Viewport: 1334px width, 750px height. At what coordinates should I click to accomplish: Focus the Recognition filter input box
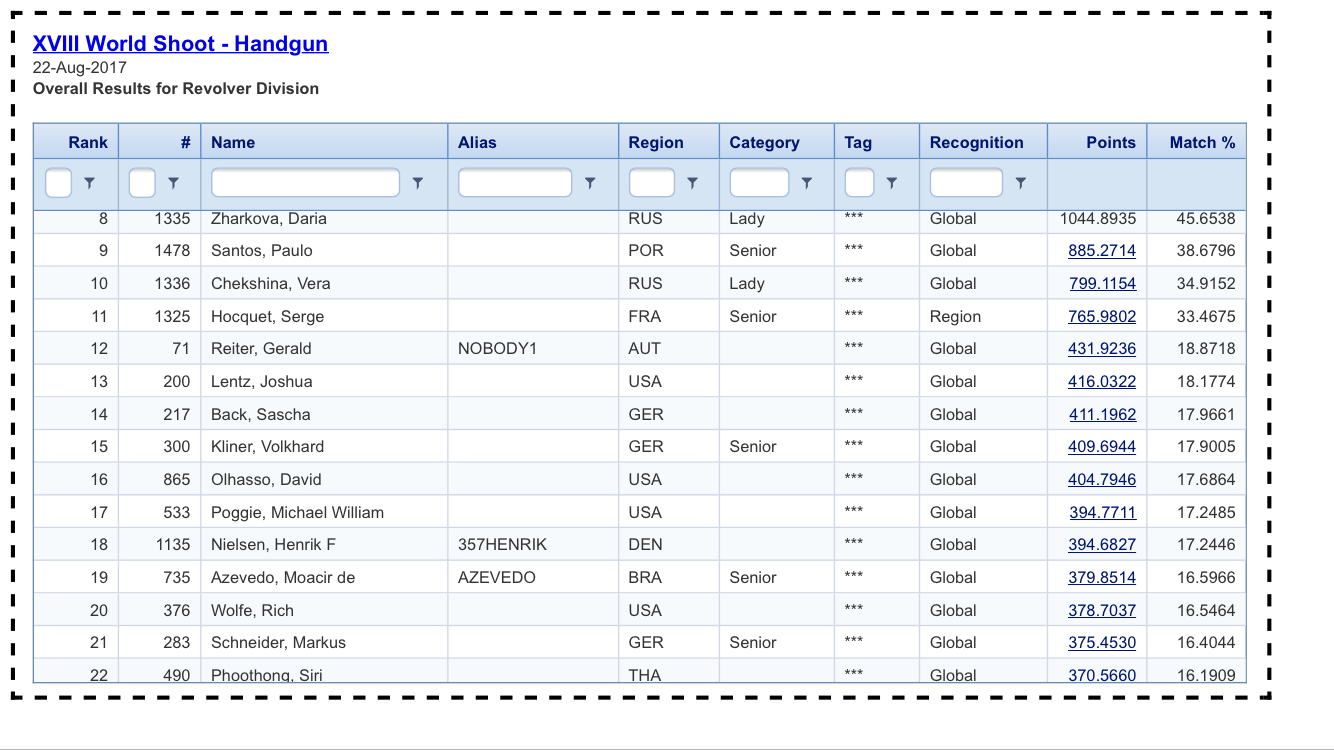click(x=966, y=183)
